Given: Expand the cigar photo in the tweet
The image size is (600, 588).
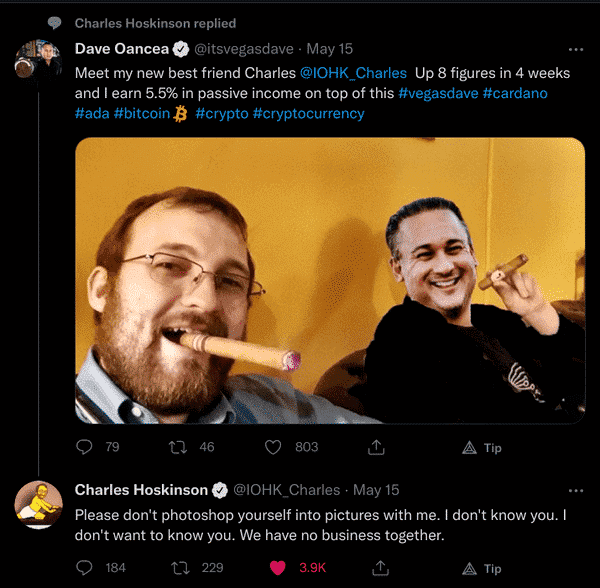Looking at the screenshot, I should click(330, 280).
